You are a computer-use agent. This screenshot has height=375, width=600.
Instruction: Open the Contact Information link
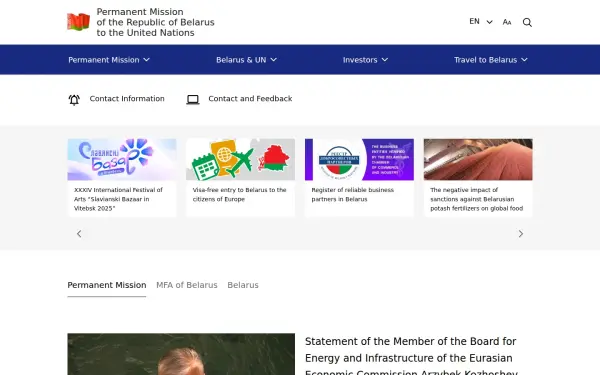tap(127, 99)
